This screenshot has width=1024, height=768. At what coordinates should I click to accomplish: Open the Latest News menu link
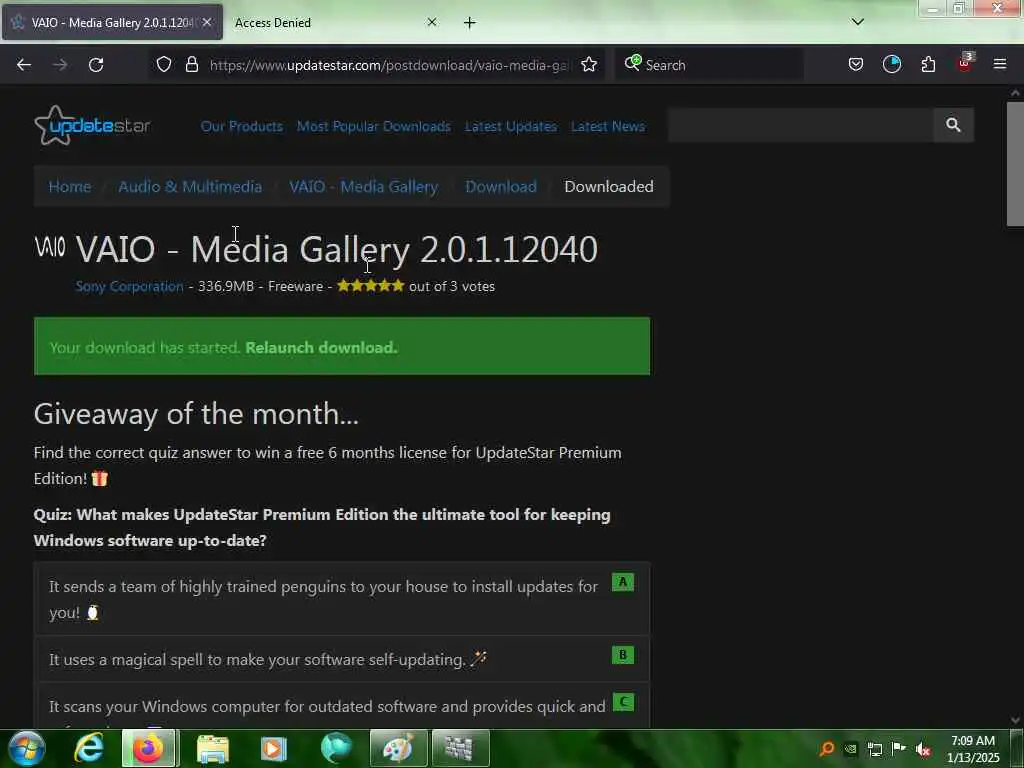point(608,126)
